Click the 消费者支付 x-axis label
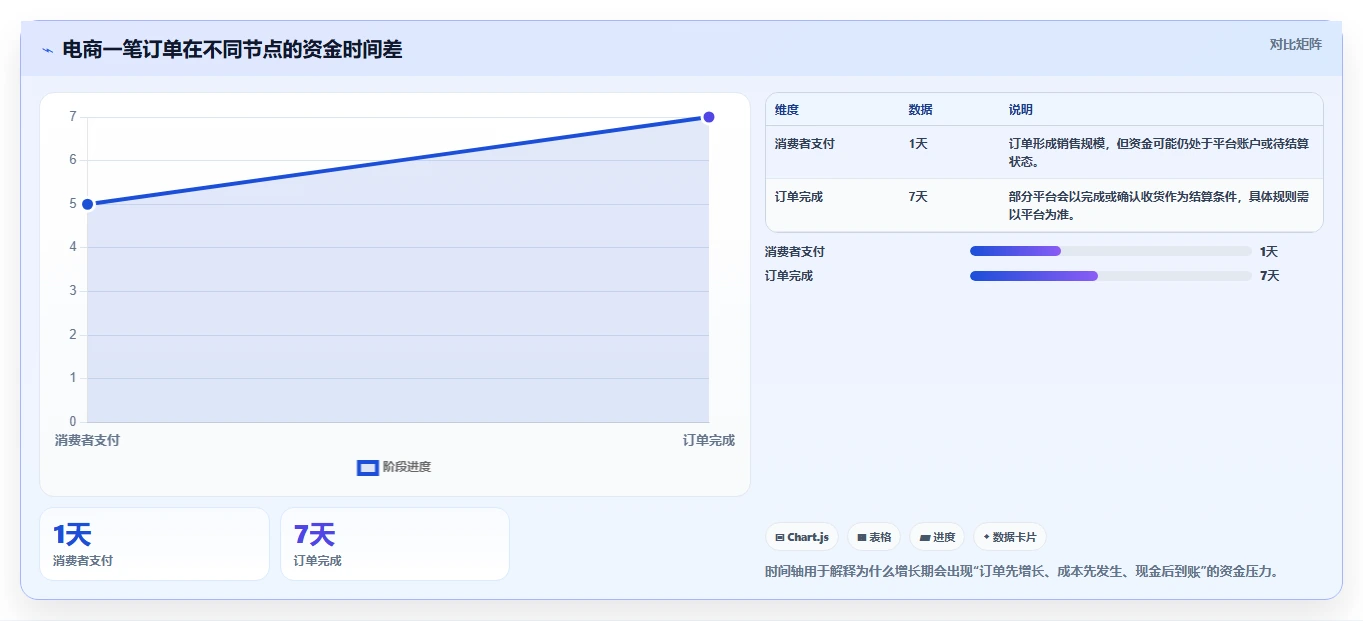Image resolution: width=1363 pixels, height=621 pixels. coord(87,440)
